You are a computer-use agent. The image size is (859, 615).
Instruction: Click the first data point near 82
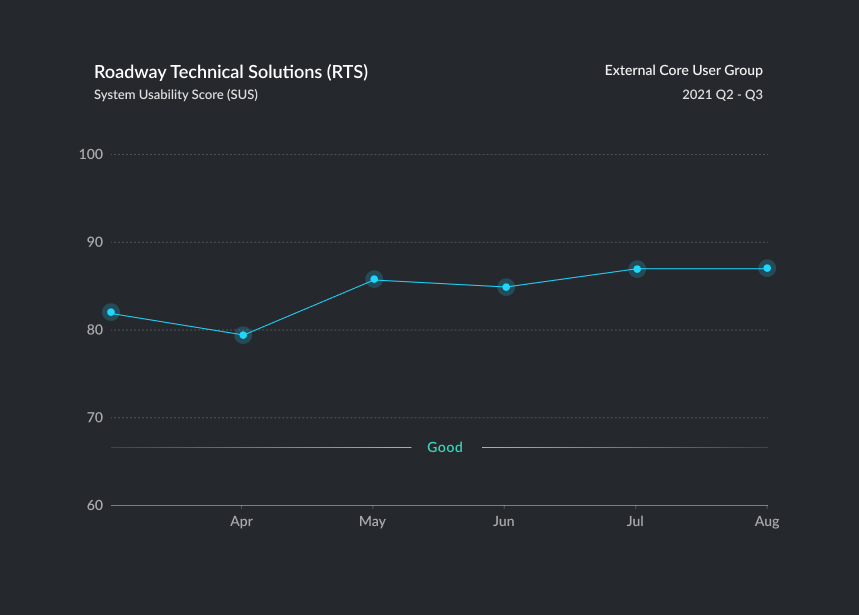click(111, 312)
